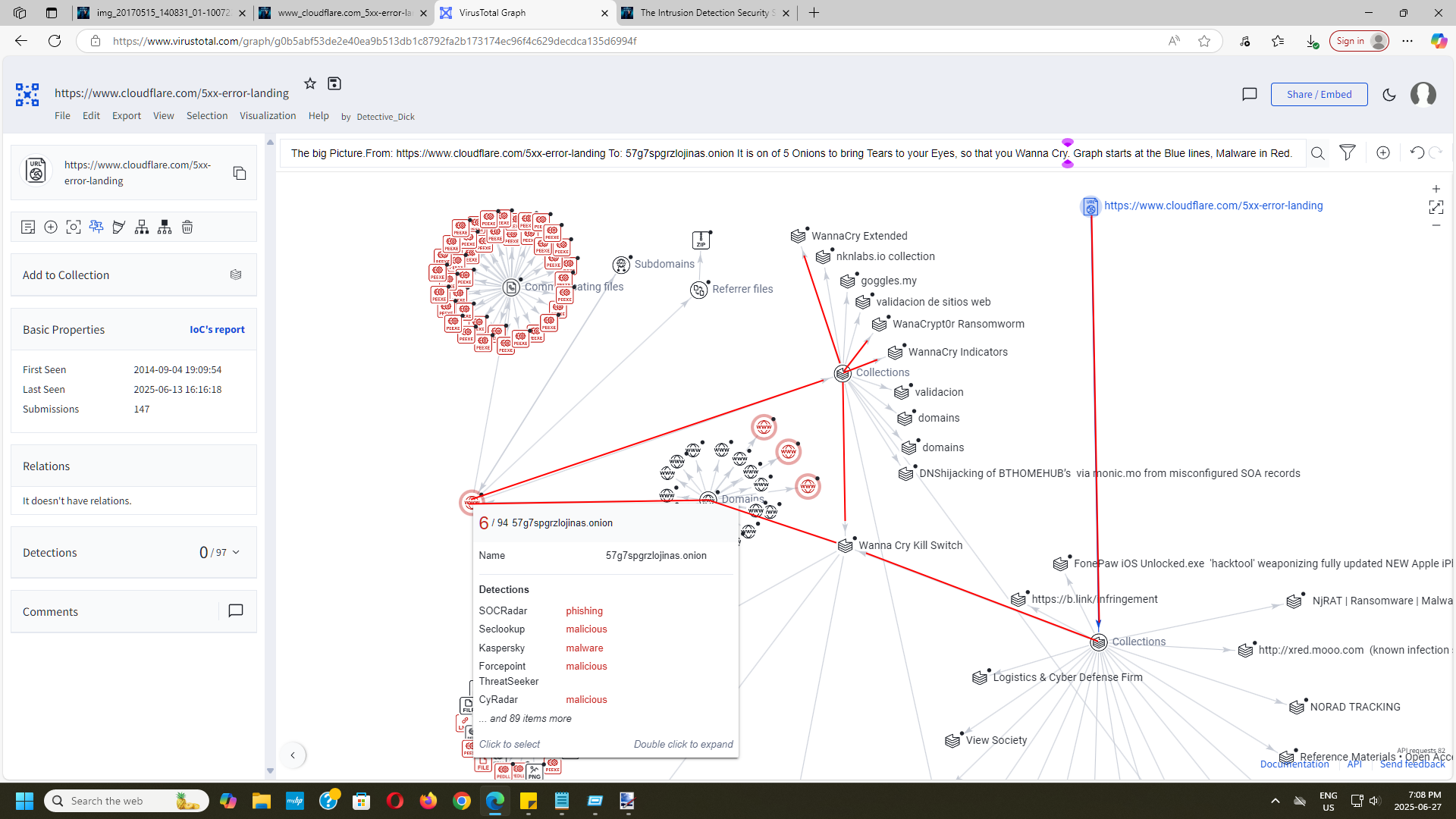The height and width of the screenshot is (819, 1456).
Task: Open the Visualization menu
Action: pyautogui.click(x=268, y=116)
